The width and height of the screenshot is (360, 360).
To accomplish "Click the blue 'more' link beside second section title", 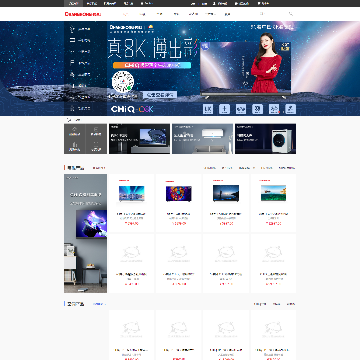I will click(99, 304).
